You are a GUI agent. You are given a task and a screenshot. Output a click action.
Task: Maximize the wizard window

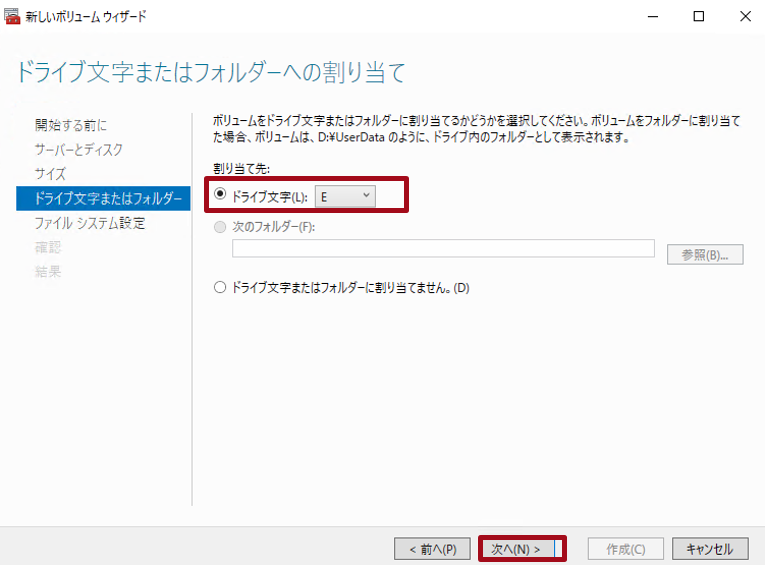click(699, 16)
